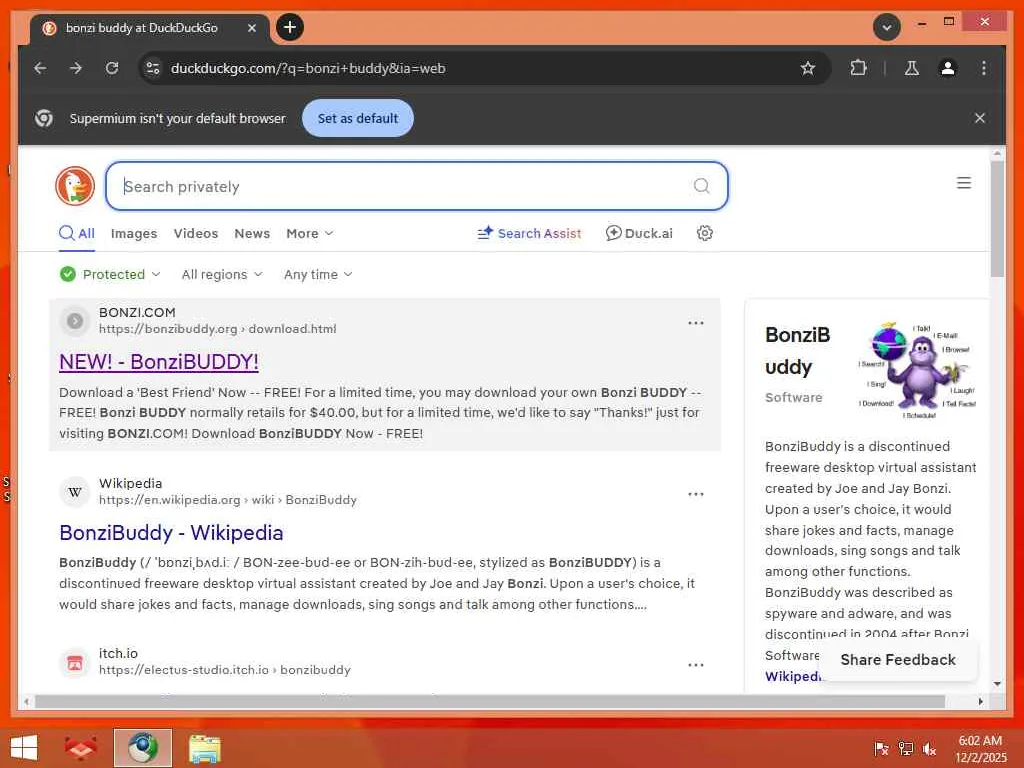The height and width of the screenshot is (768, 1024).
Task: Go forward with the forward arrow
Action: point(76,68)
